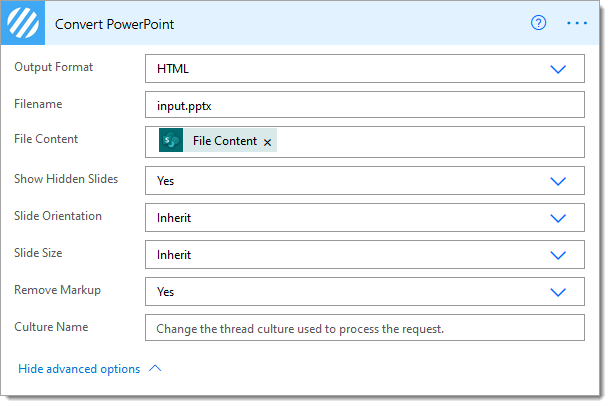610x406 pixels.
Task: Click the Show Hidden Slides label
Action: point(66,179)
